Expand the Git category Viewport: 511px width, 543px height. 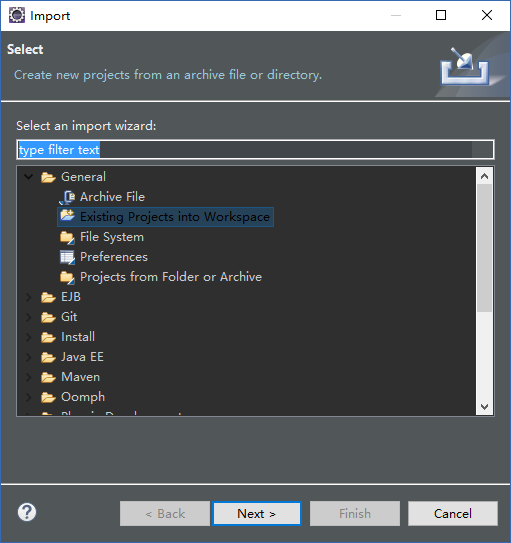click(x=29, y=317)
